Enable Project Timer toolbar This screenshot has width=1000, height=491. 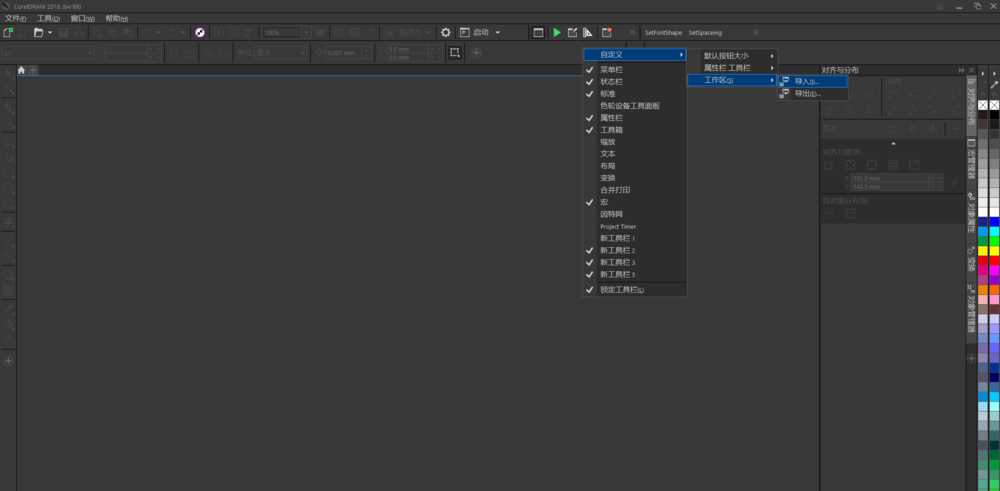pos(635,226)
